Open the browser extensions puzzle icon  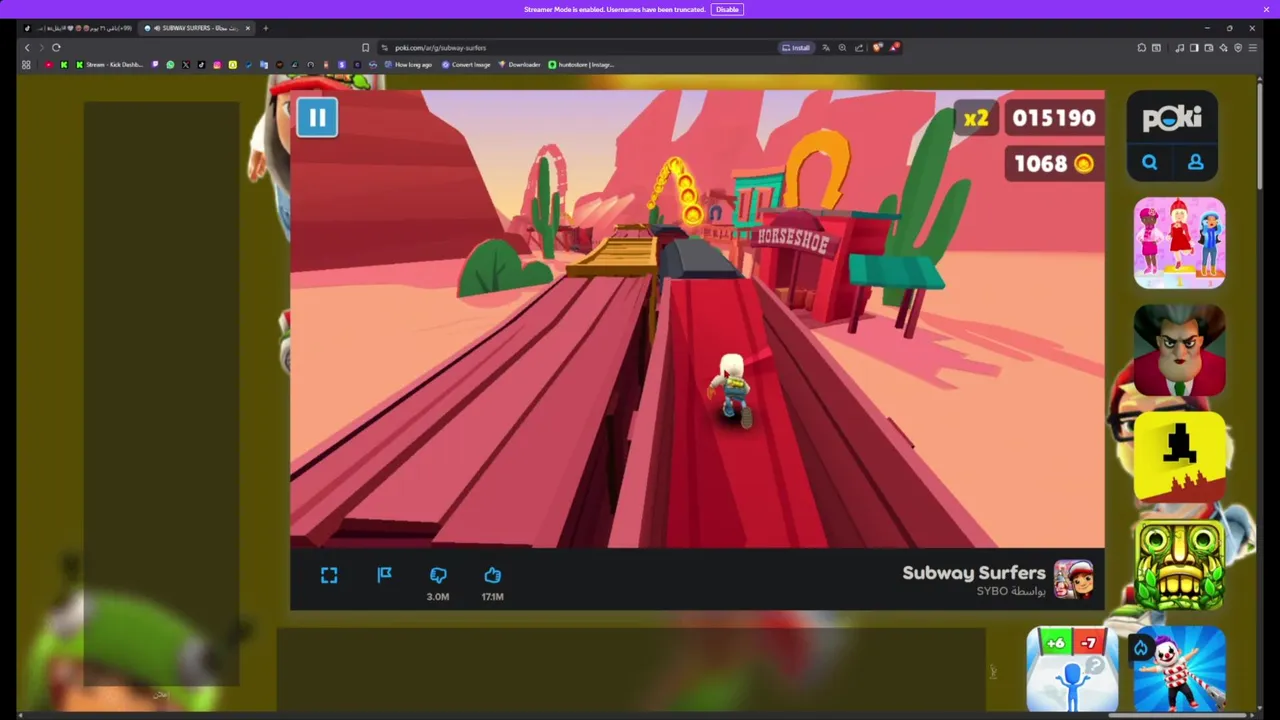coord(1142,48)
